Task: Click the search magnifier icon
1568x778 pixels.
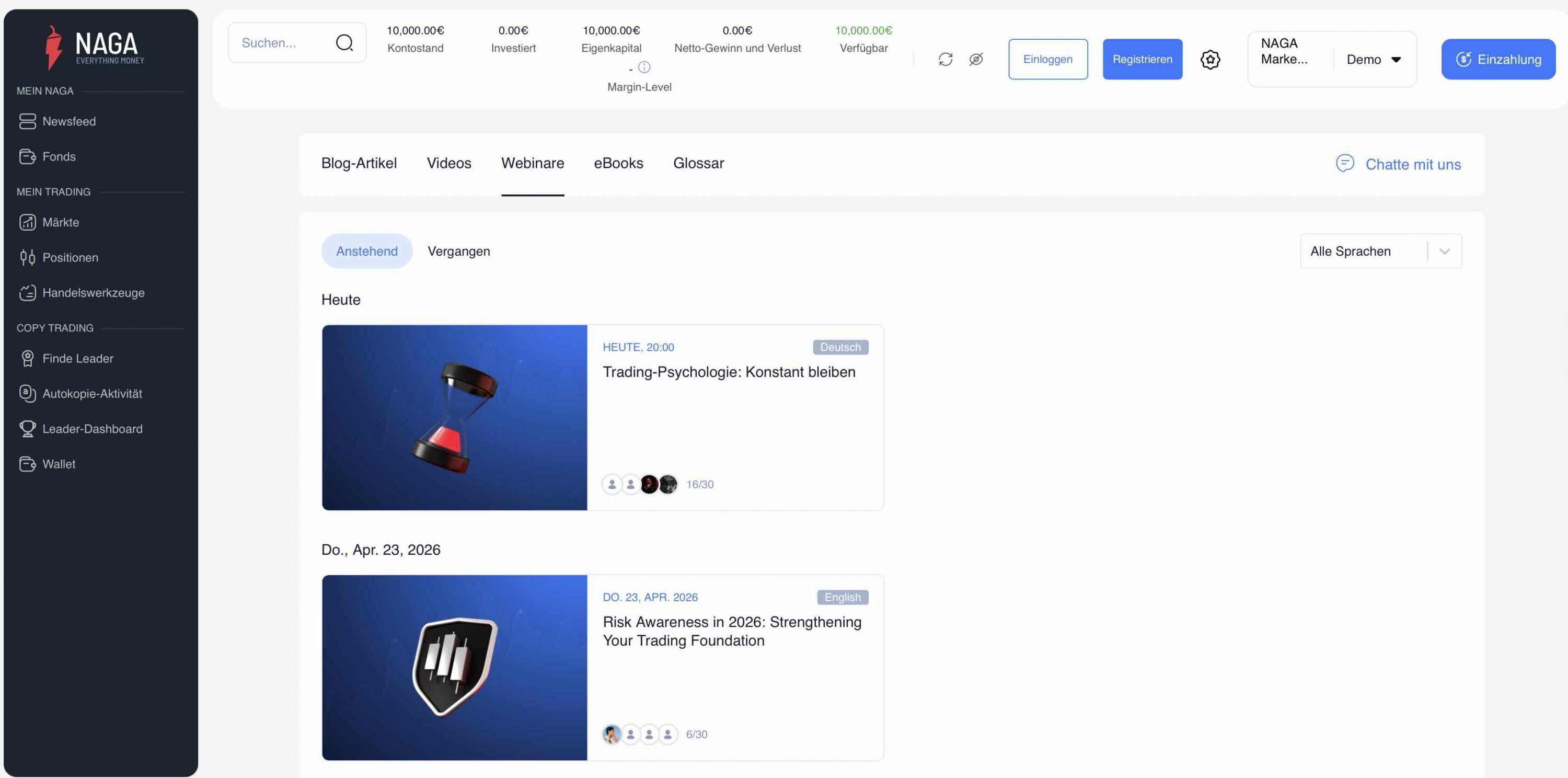Action: pos(344,43)
